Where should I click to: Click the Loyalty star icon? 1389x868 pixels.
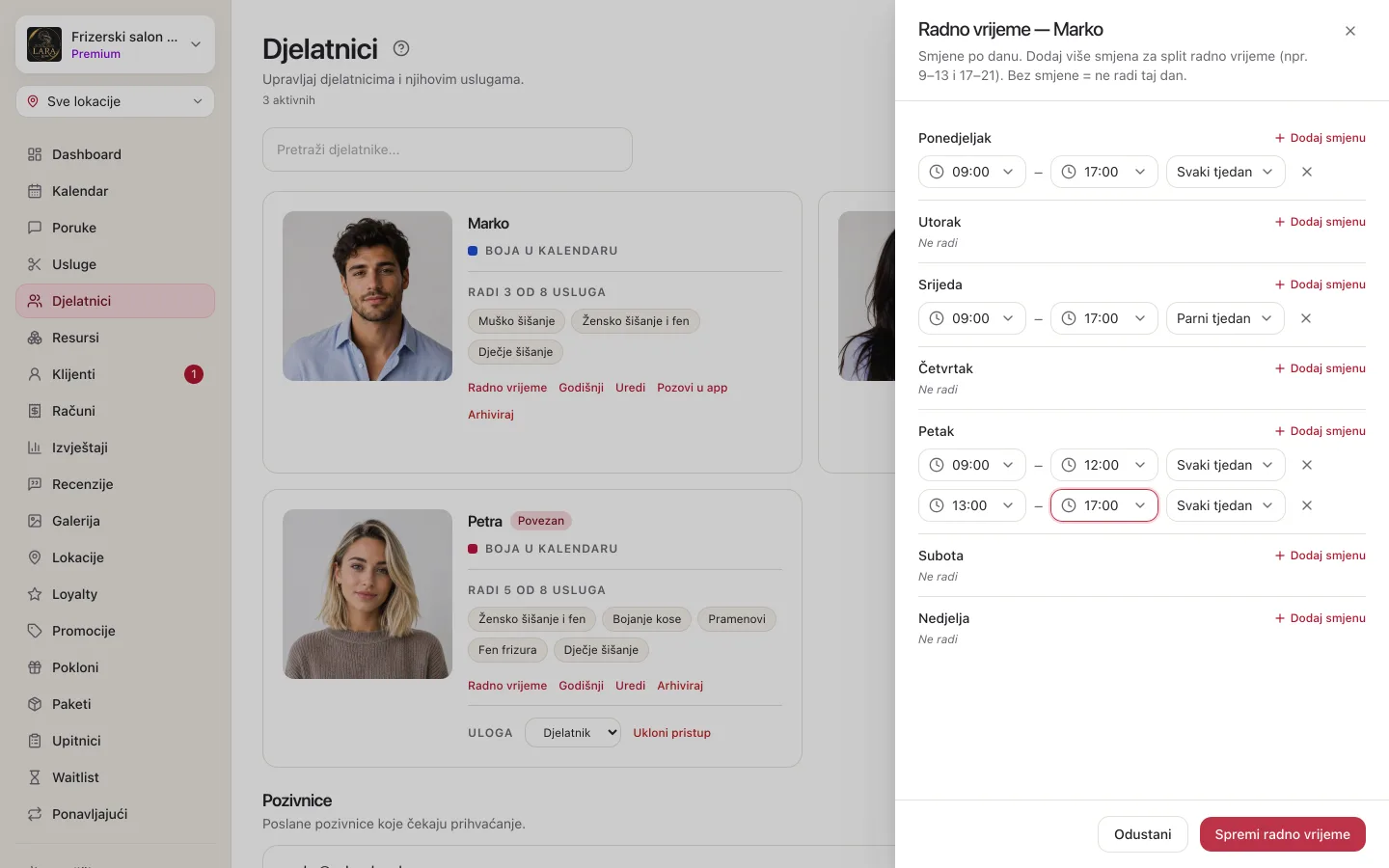tap(35, 594)
